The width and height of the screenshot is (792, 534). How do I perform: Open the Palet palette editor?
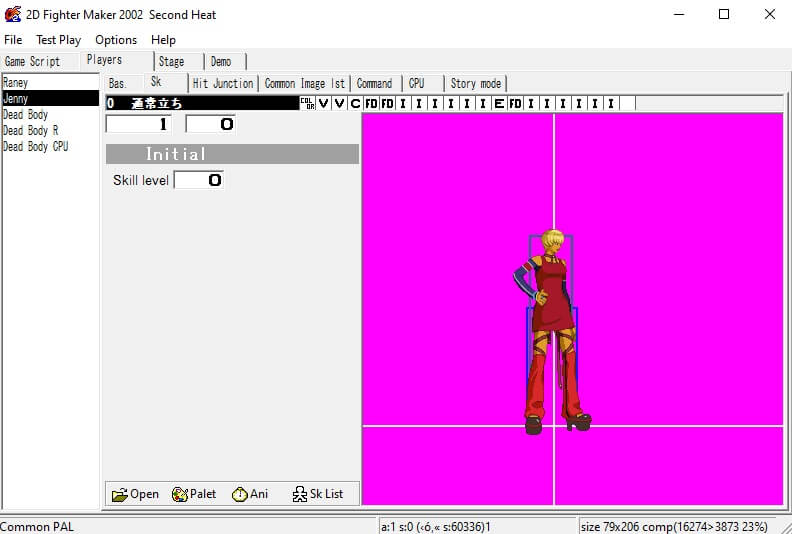[x=194, y=494]
